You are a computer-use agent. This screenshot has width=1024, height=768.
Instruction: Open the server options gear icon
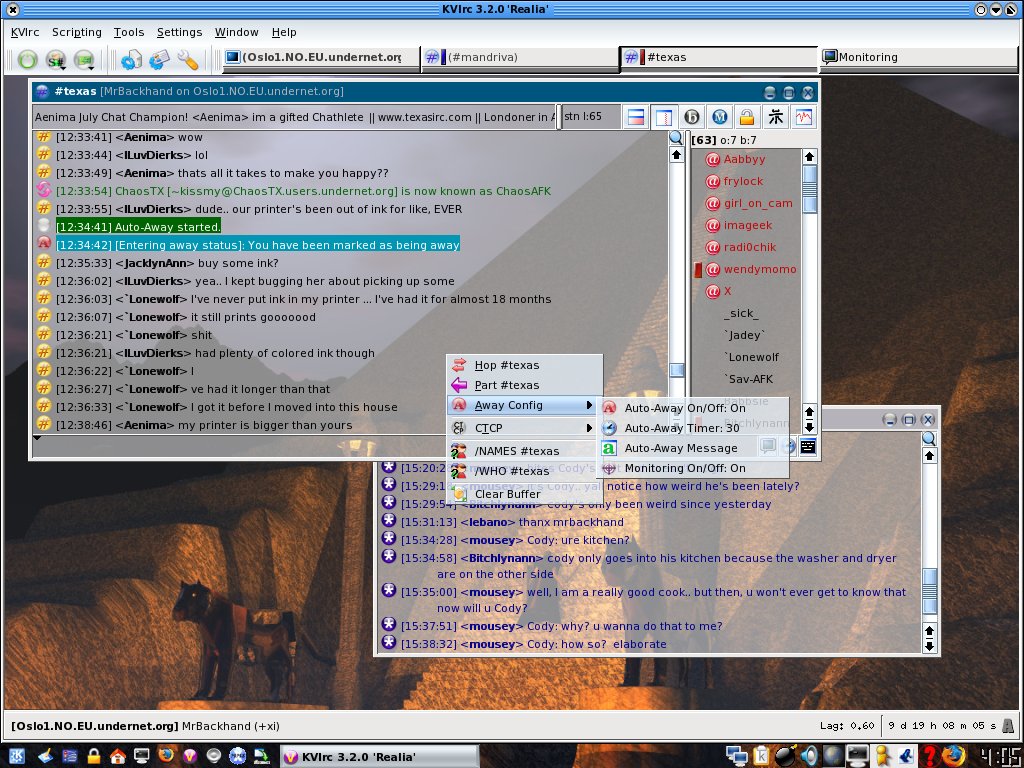tap(131, 59)
